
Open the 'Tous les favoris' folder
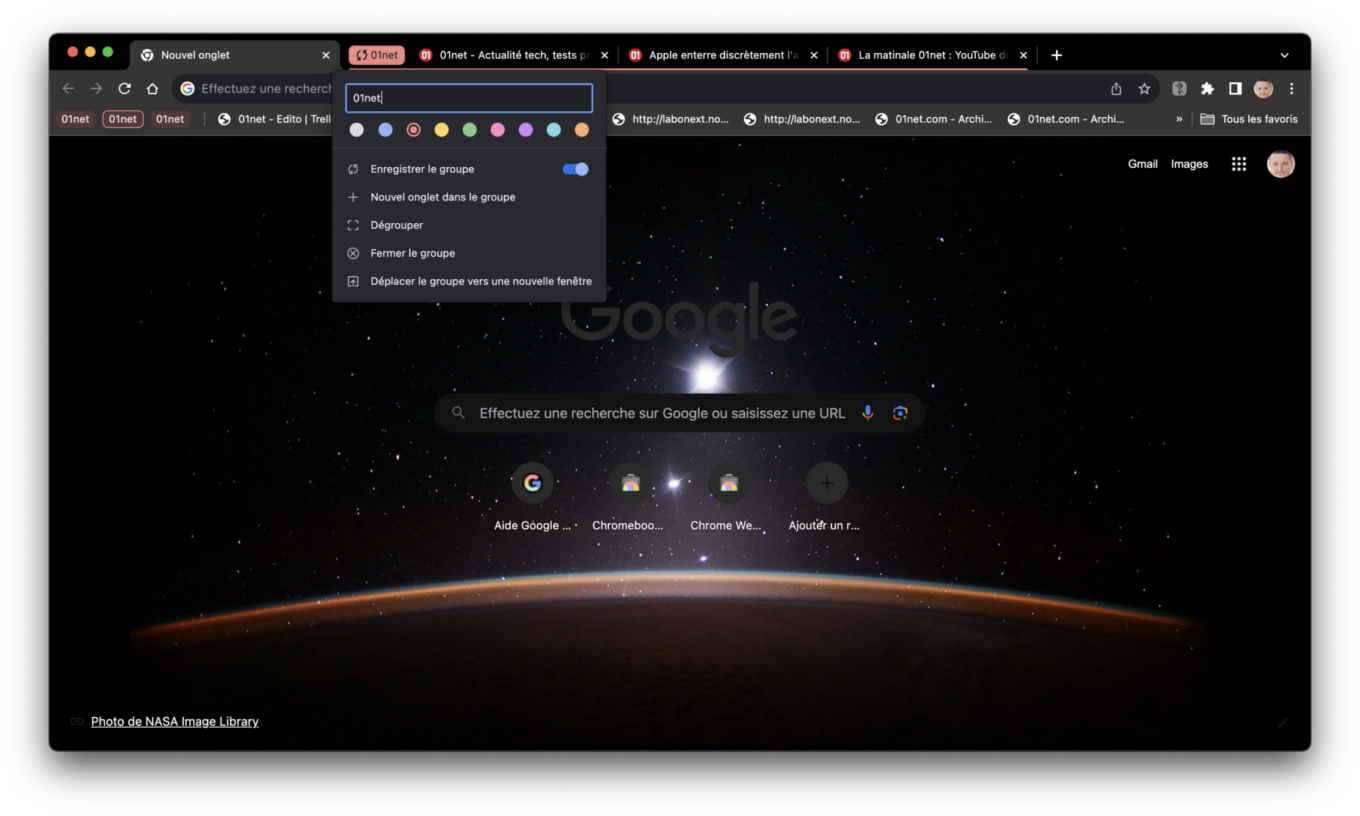coord(1249,119)
